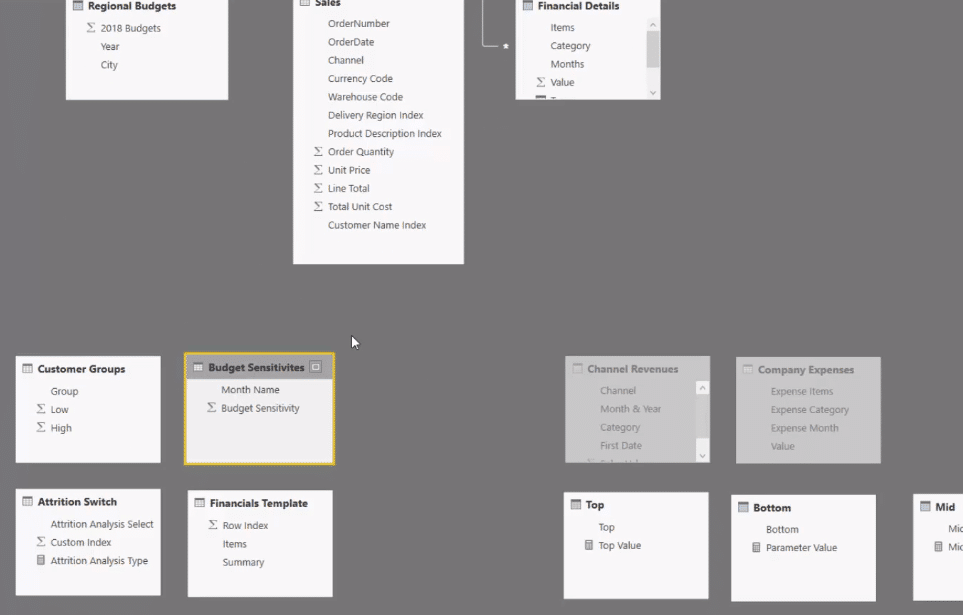Click the sigma icon beside High

(x=41, y=427)
